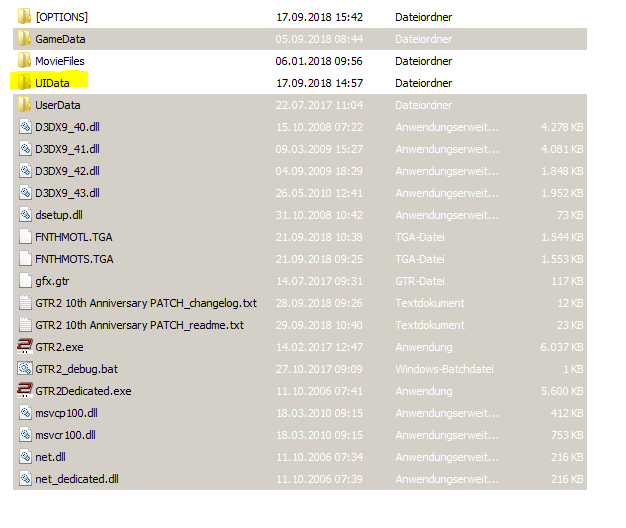626x528 pixels.
Task: Click the net_dedicated.dll file icon
Action: [25, 478]
